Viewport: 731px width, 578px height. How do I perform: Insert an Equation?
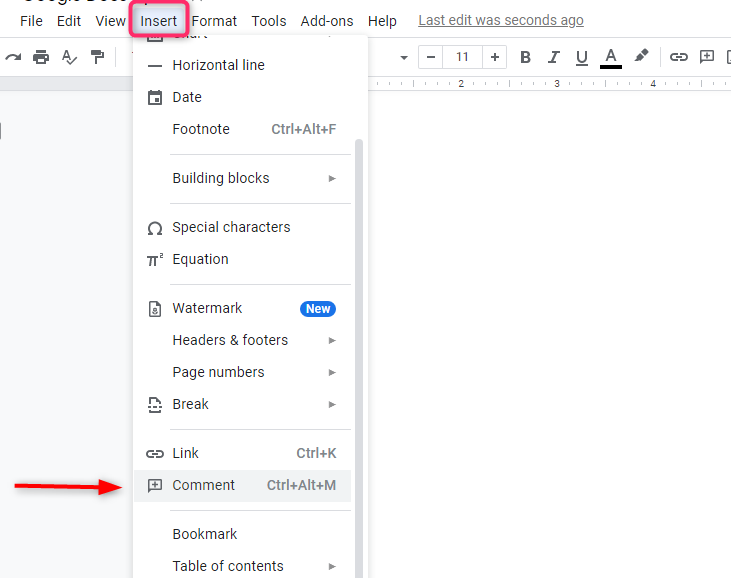point(242,259)
